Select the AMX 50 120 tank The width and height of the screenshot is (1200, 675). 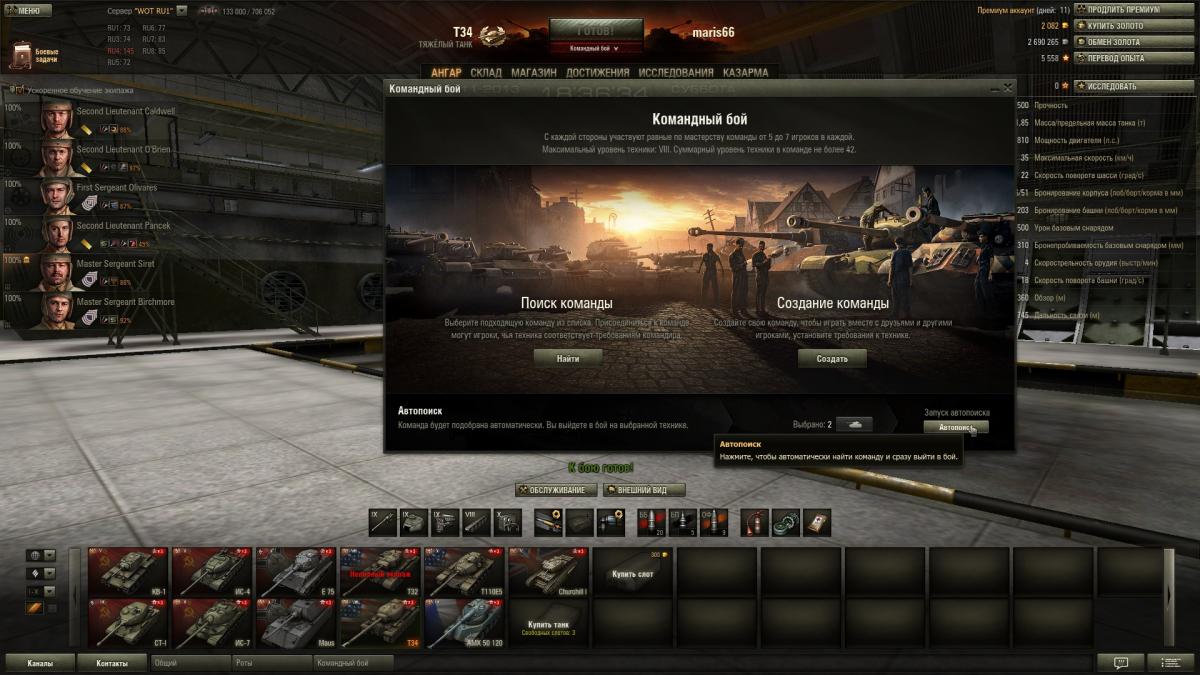(464, 623)
